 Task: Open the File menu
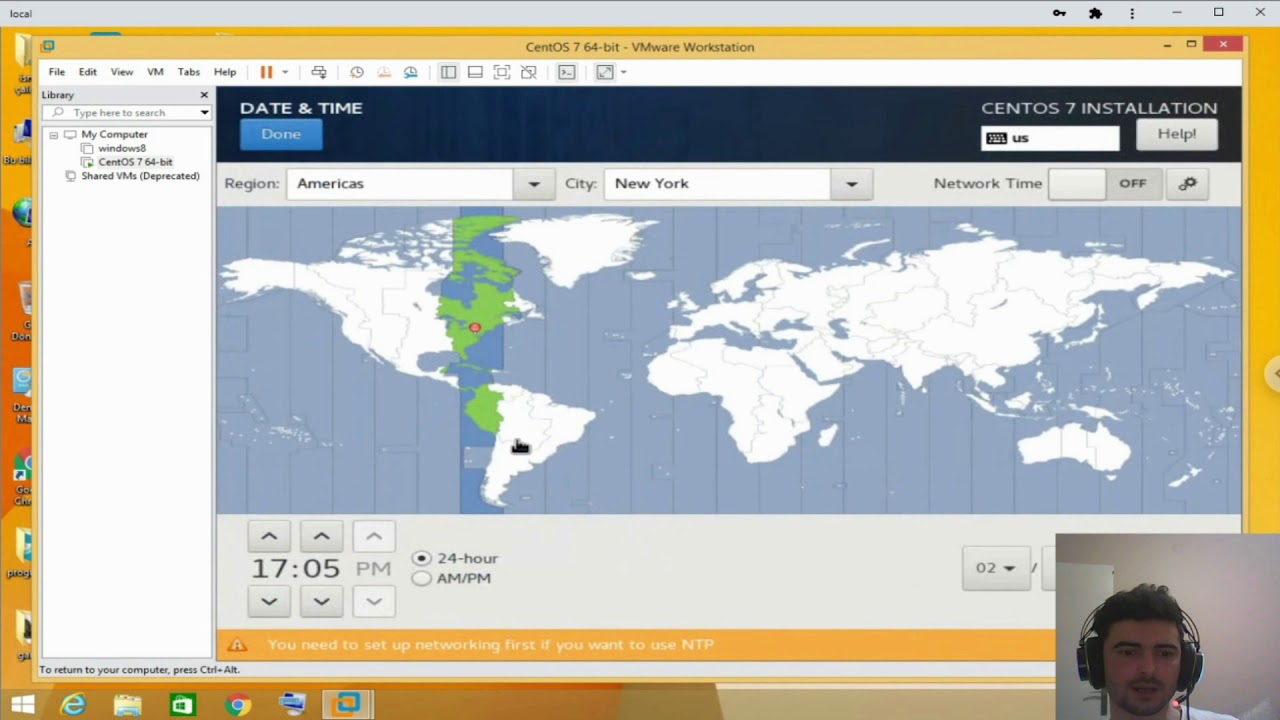click(57, 72)
